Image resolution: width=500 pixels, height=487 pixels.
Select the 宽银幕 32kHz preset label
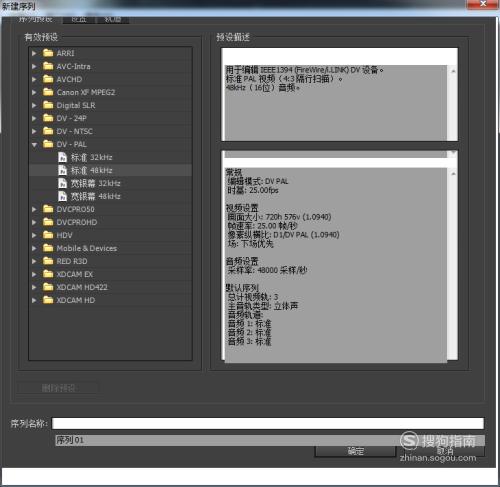point(95,183)
